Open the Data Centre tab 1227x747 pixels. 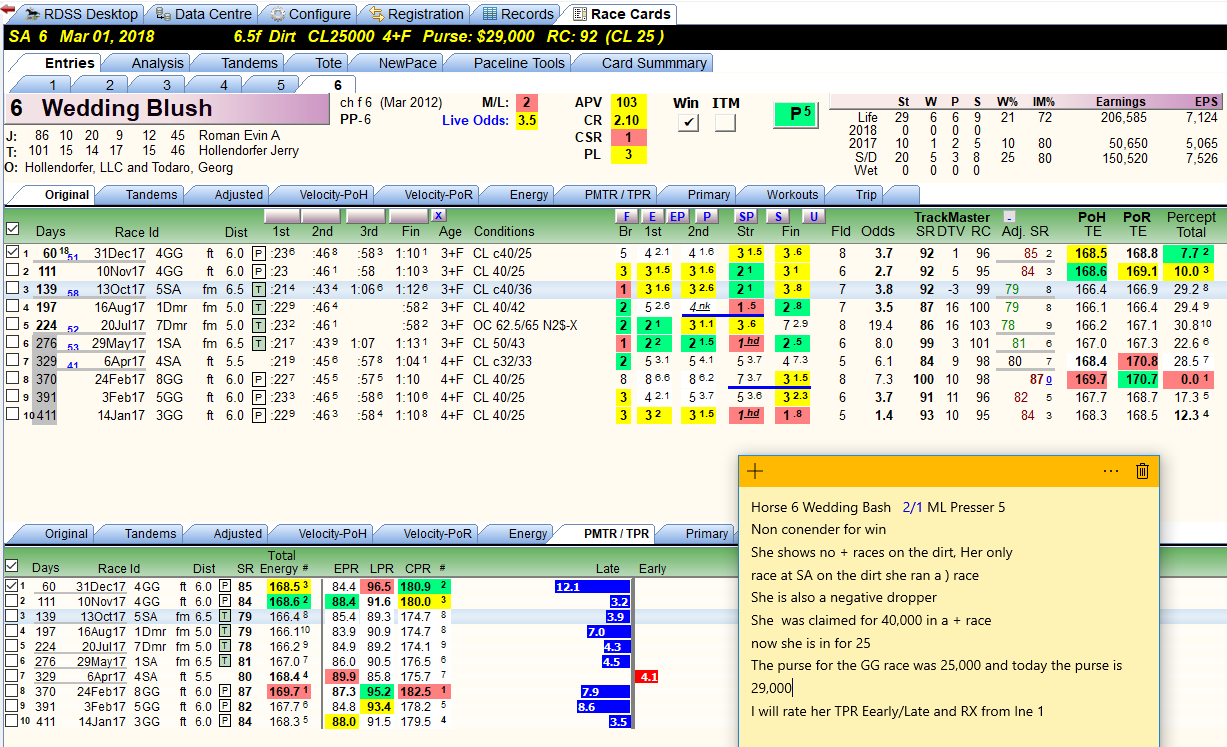tap(203, 14)
